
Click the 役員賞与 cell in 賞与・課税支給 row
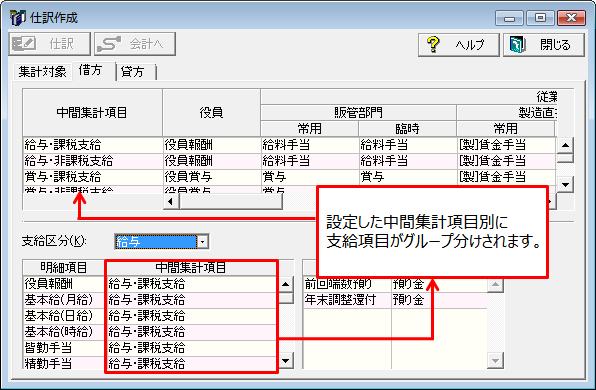point(211,177)
